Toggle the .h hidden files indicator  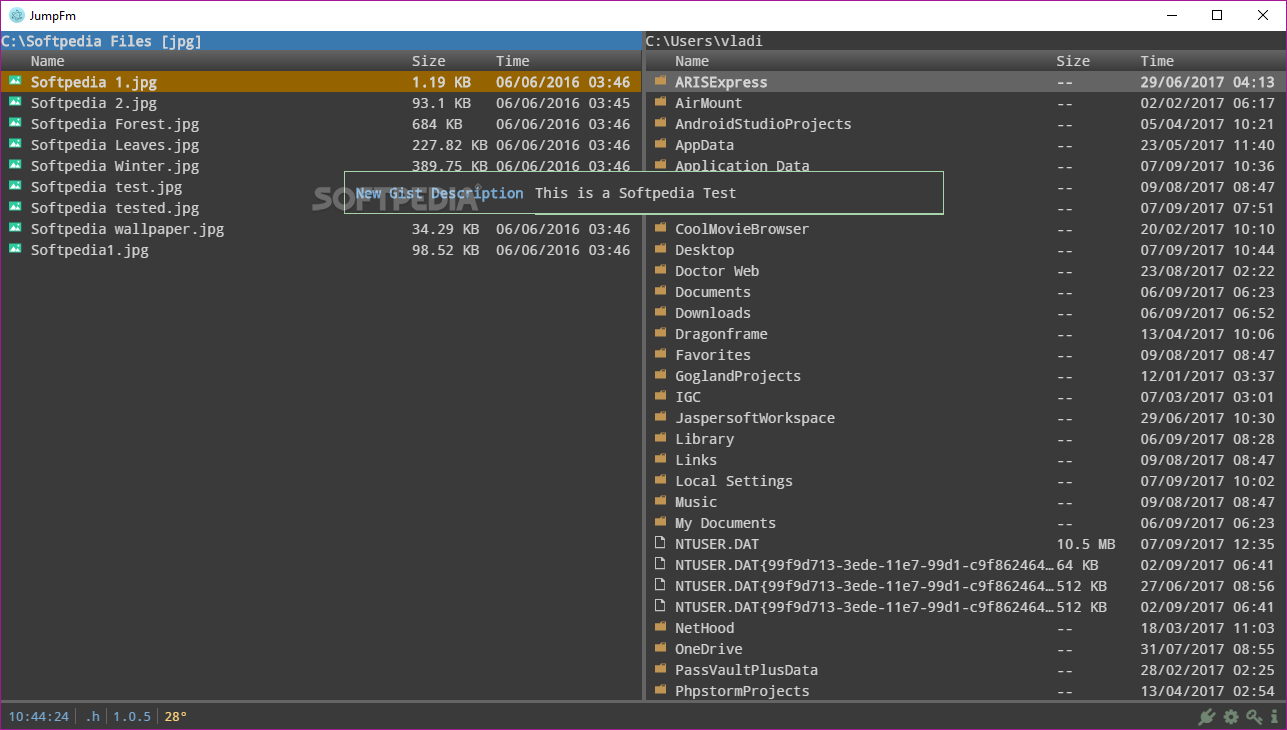tap(92, 716)
